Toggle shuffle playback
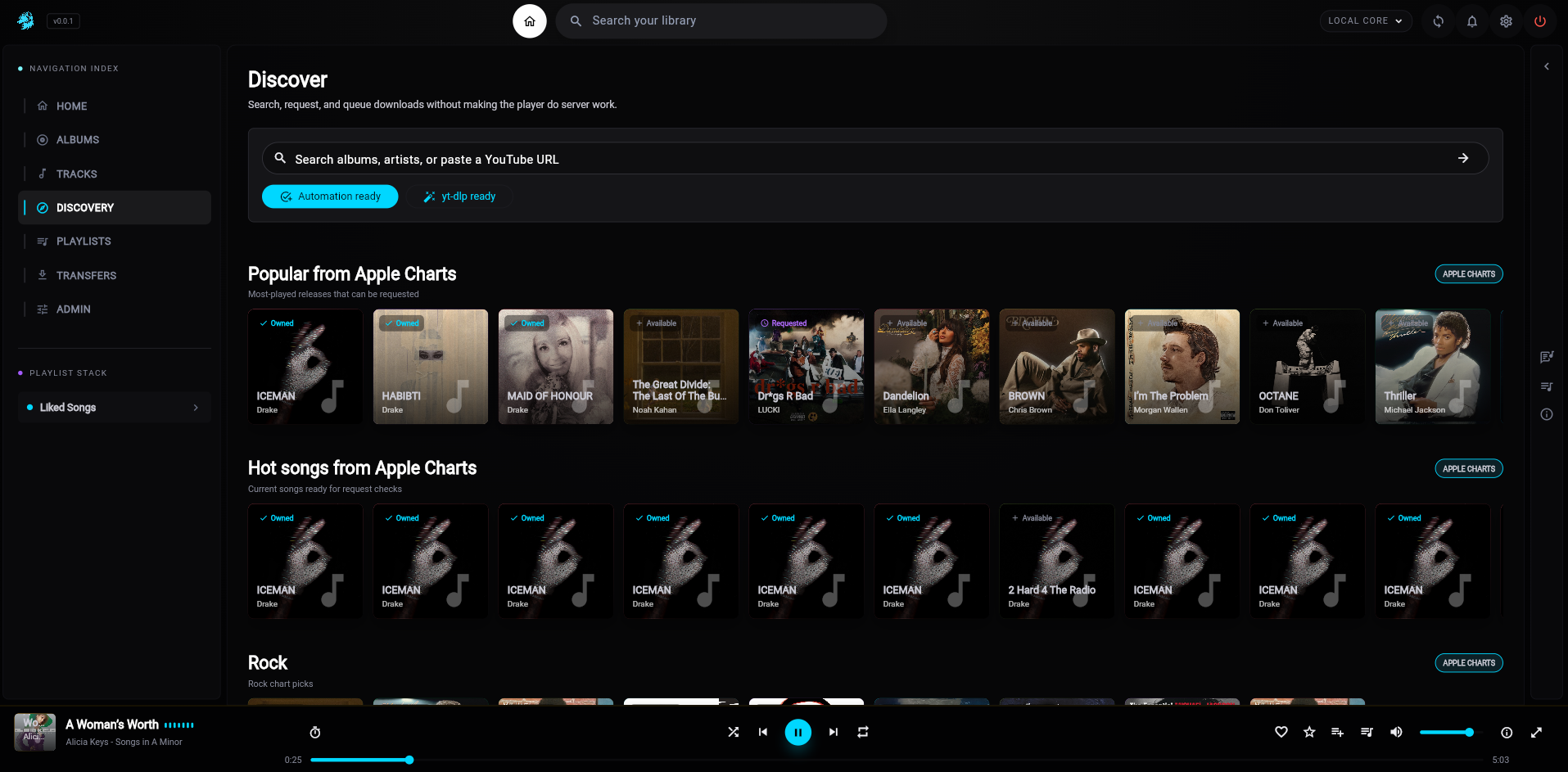 [x=734, y=732]
